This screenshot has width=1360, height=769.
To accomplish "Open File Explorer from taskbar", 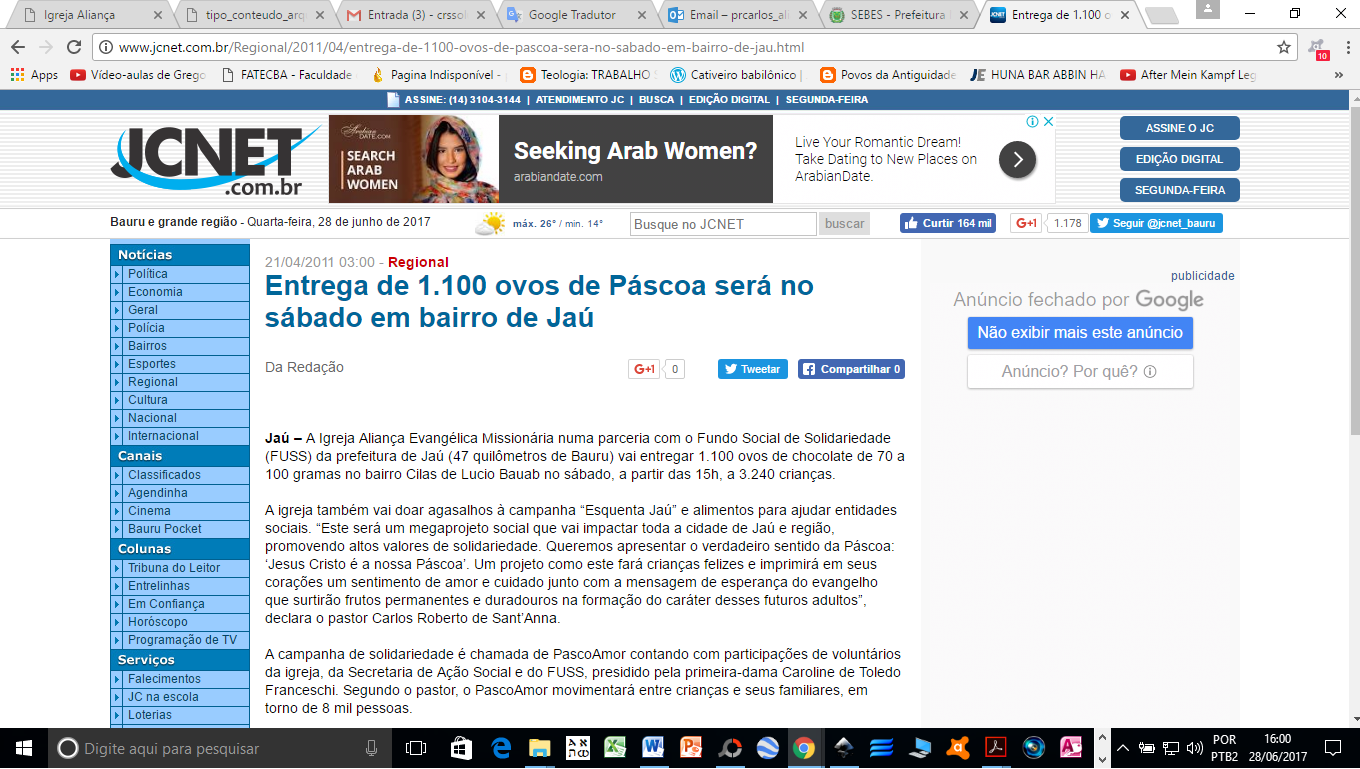I will point(540,748).
